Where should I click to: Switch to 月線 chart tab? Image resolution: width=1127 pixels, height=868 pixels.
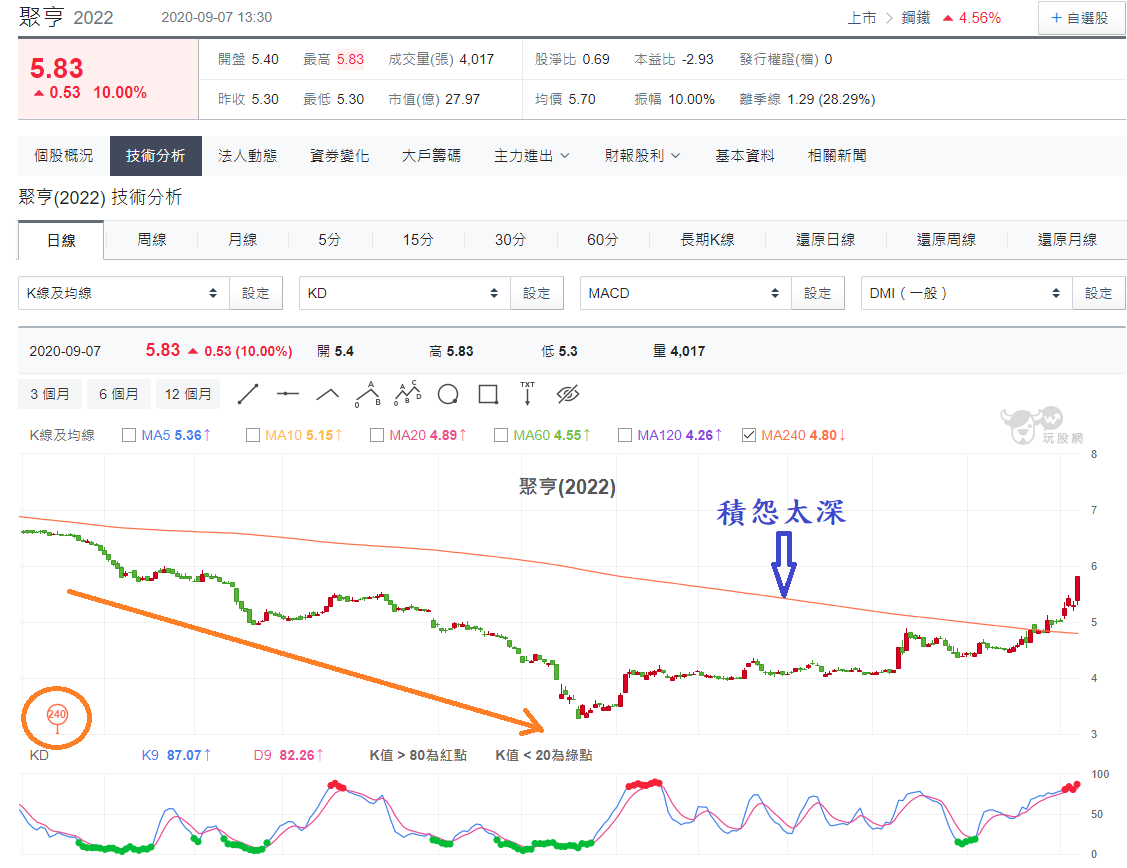click(242, 239)
